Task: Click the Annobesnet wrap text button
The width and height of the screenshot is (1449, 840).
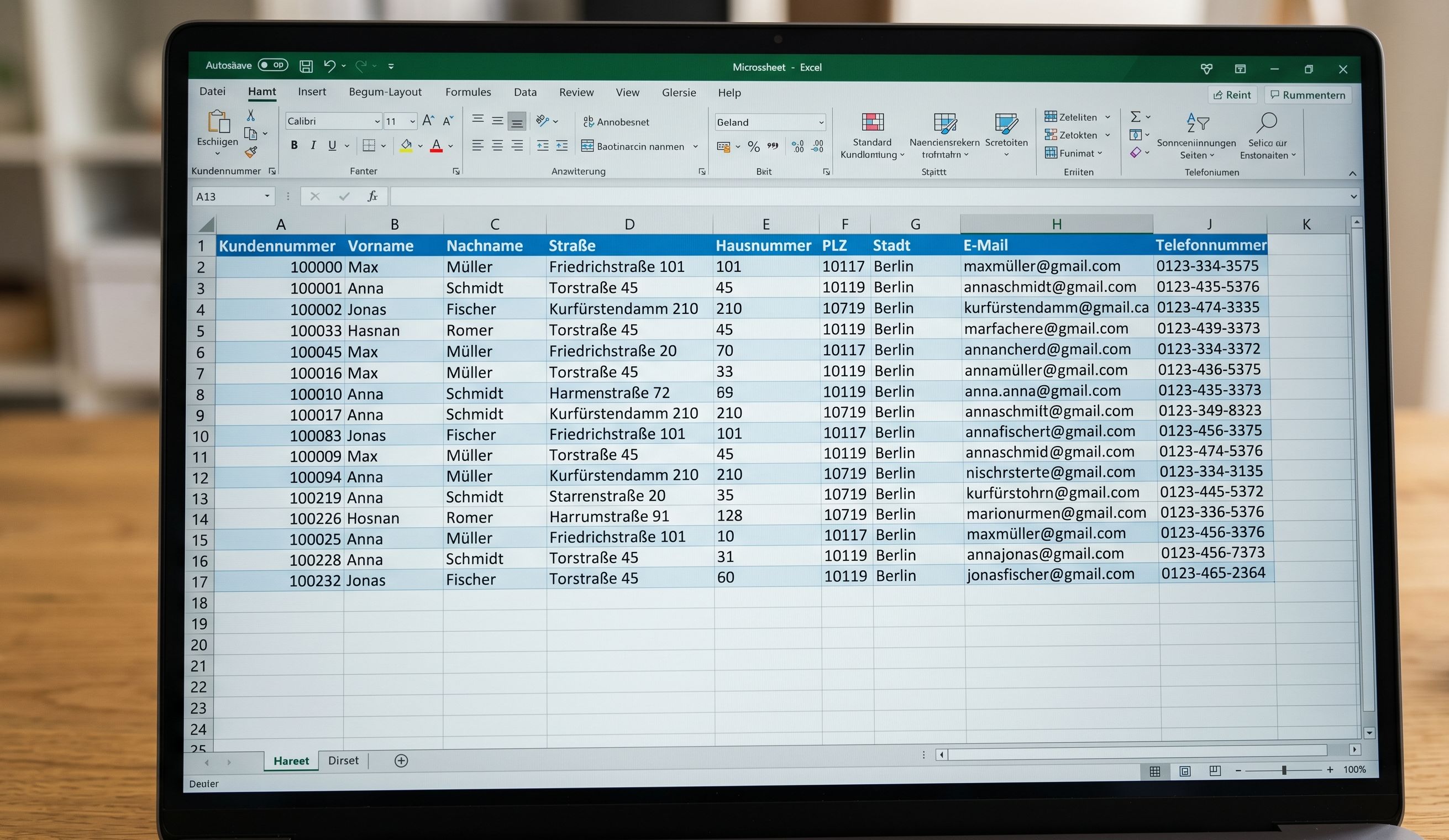Action: pyautogui.click(x=616, y=122)
